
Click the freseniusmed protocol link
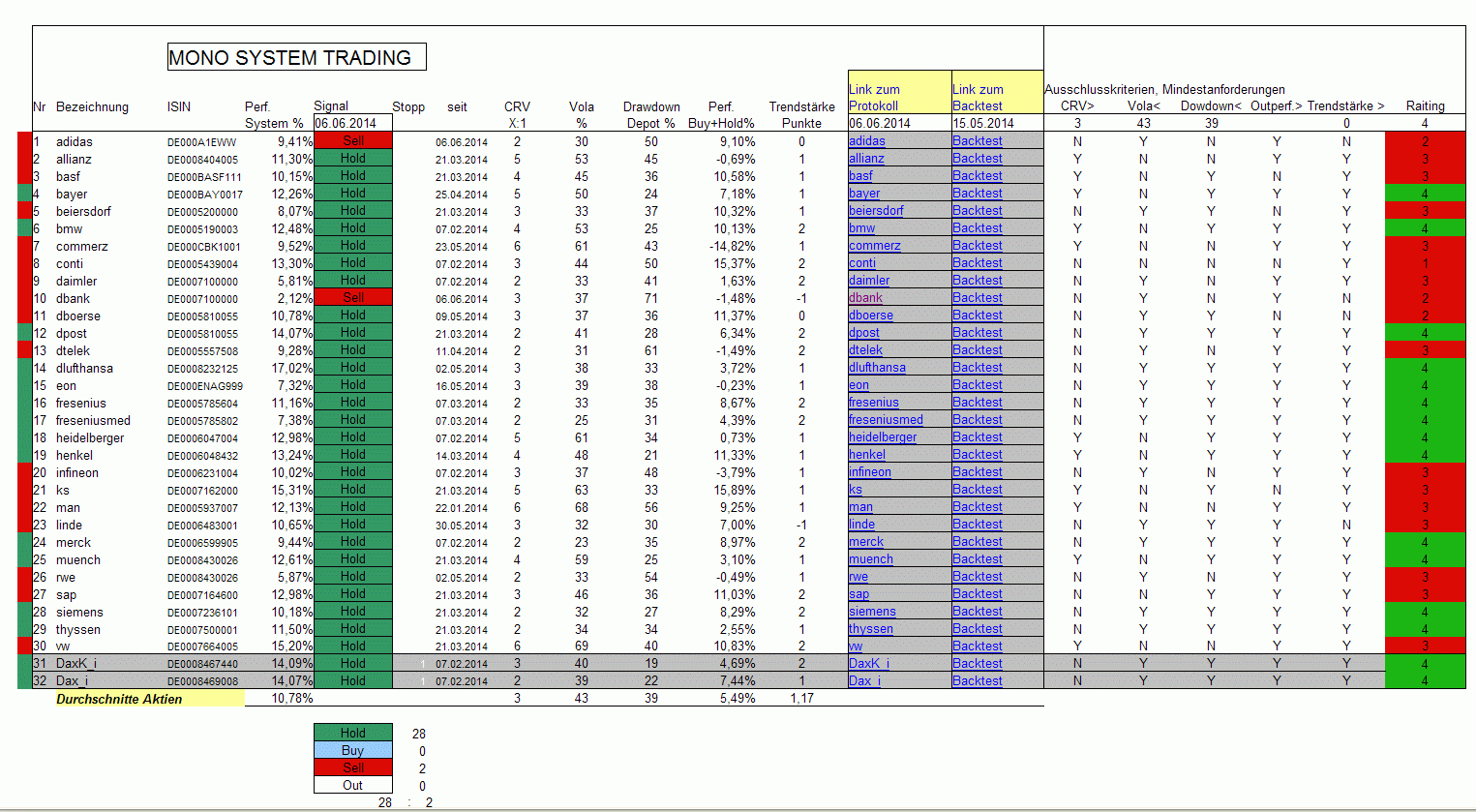[x=886, y=420]
